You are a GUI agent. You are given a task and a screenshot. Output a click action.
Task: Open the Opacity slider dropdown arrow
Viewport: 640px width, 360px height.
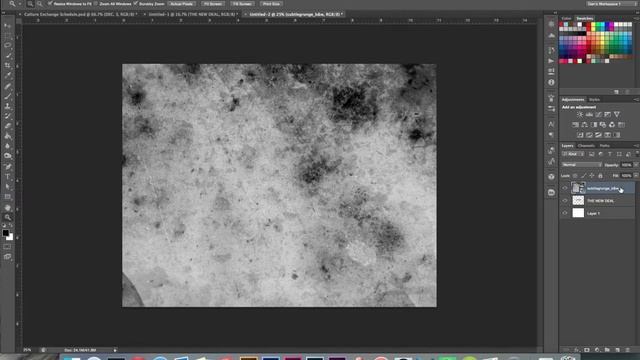[636, 165]
